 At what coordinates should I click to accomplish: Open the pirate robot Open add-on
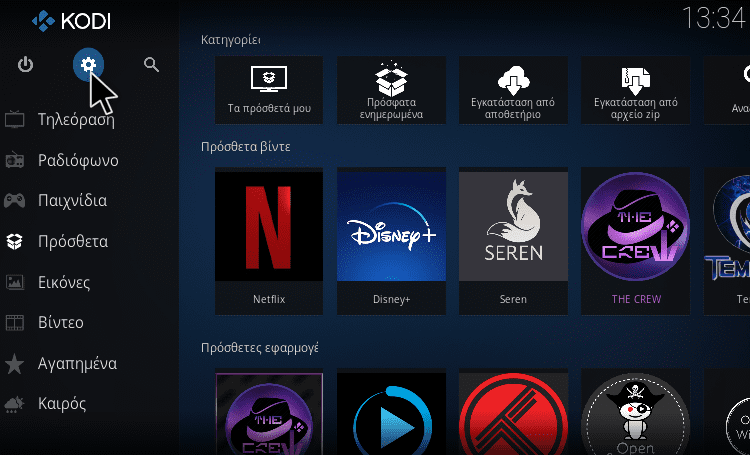pyautogui.click(x=636, y=414)
